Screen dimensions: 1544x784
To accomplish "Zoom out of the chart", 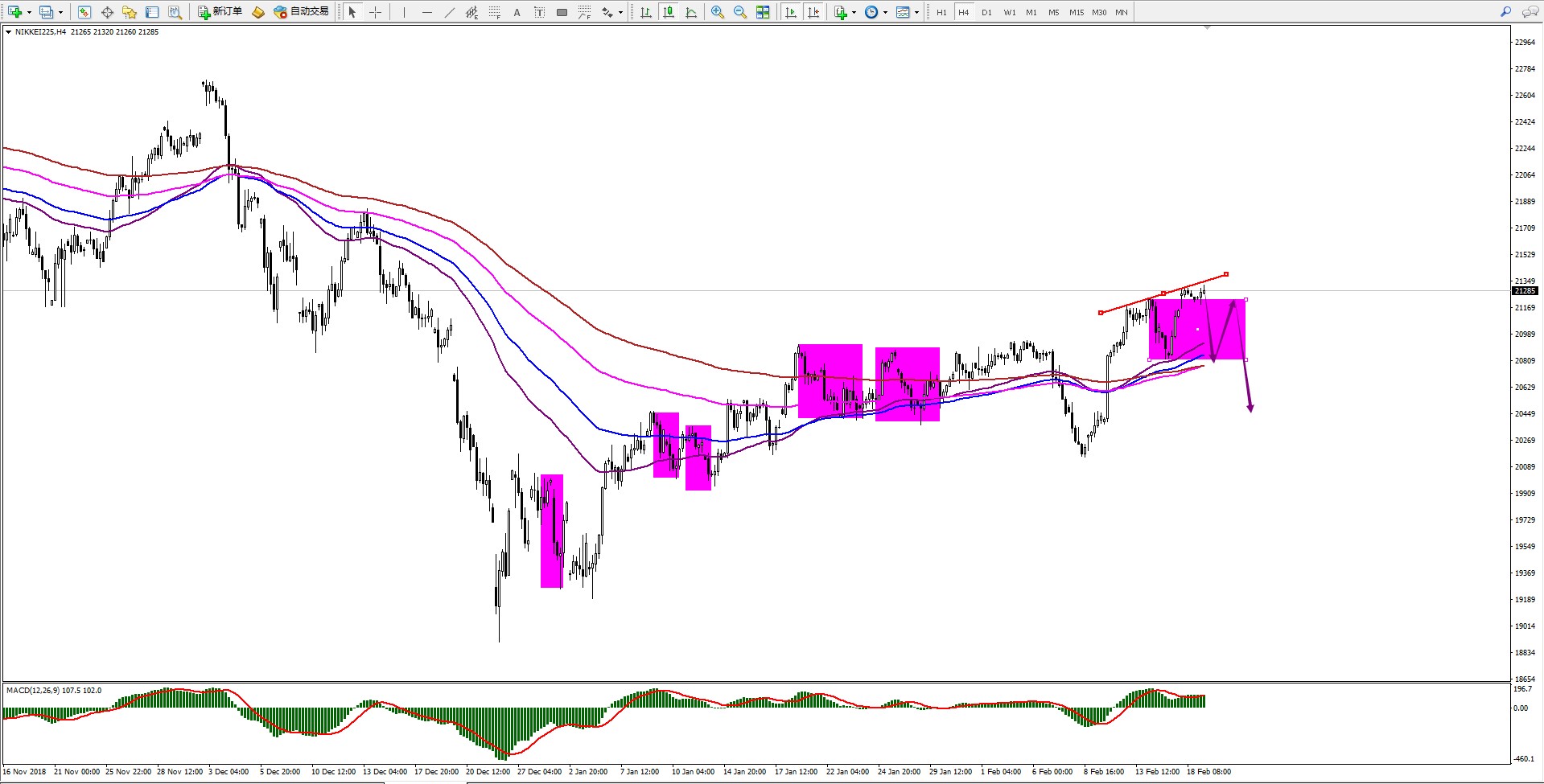I will point(739,12).
